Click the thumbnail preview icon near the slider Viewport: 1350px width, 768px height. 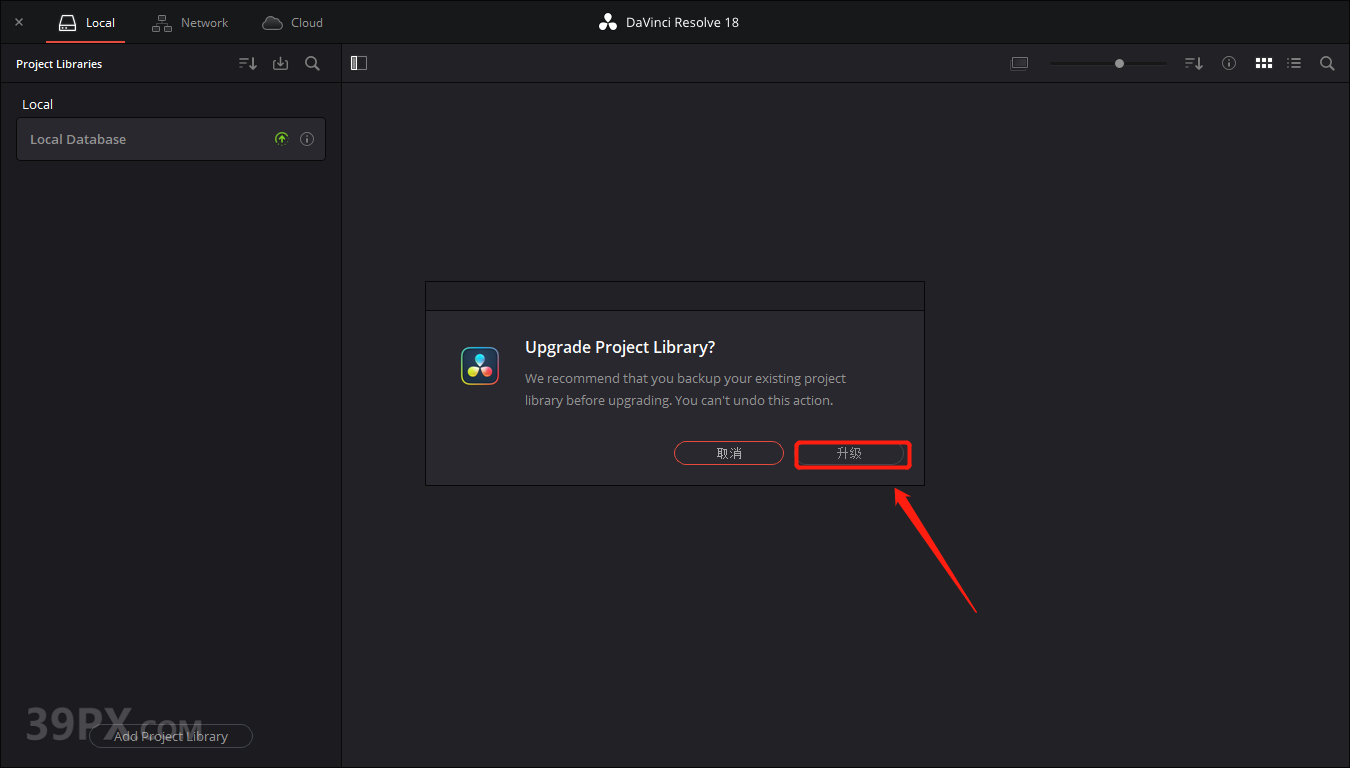pos(1019,63)
